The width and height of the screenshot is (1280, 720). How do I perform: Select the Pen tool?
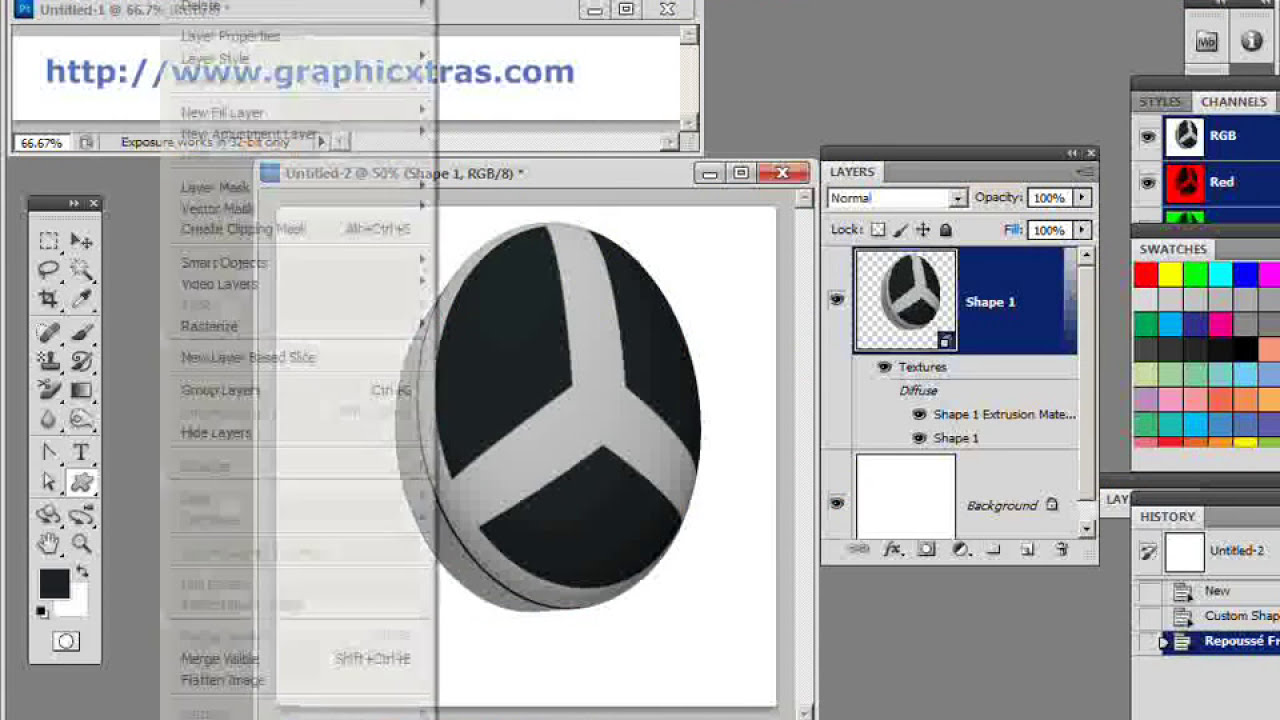48,453
